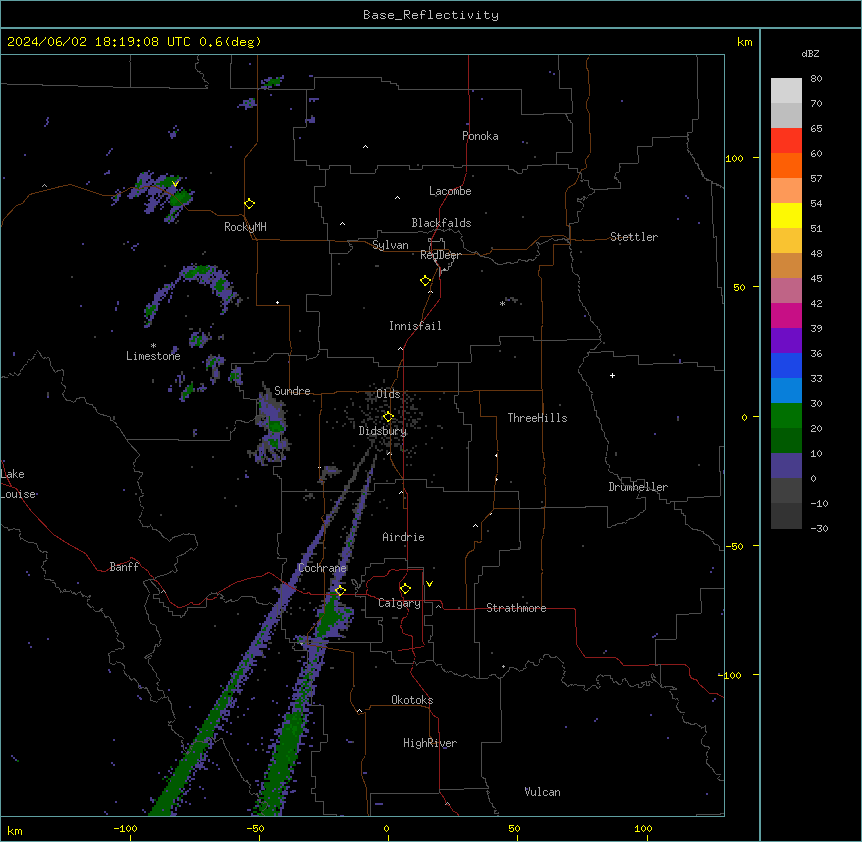Click the Stettler town label
Image resolution: width=862 pixels, height=842 pixels.
pyautogui.click(x=634, y=237)
